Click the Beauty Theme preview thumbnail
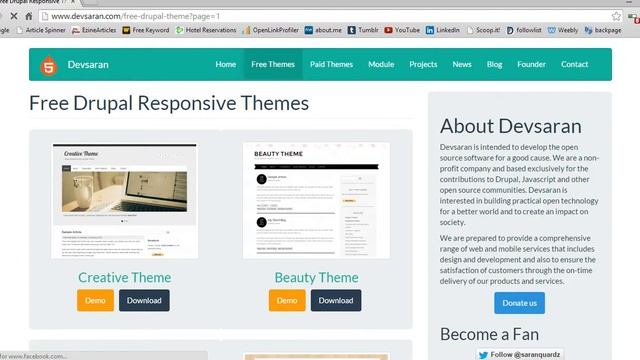The image size is (640, 360). click(316, 201)
